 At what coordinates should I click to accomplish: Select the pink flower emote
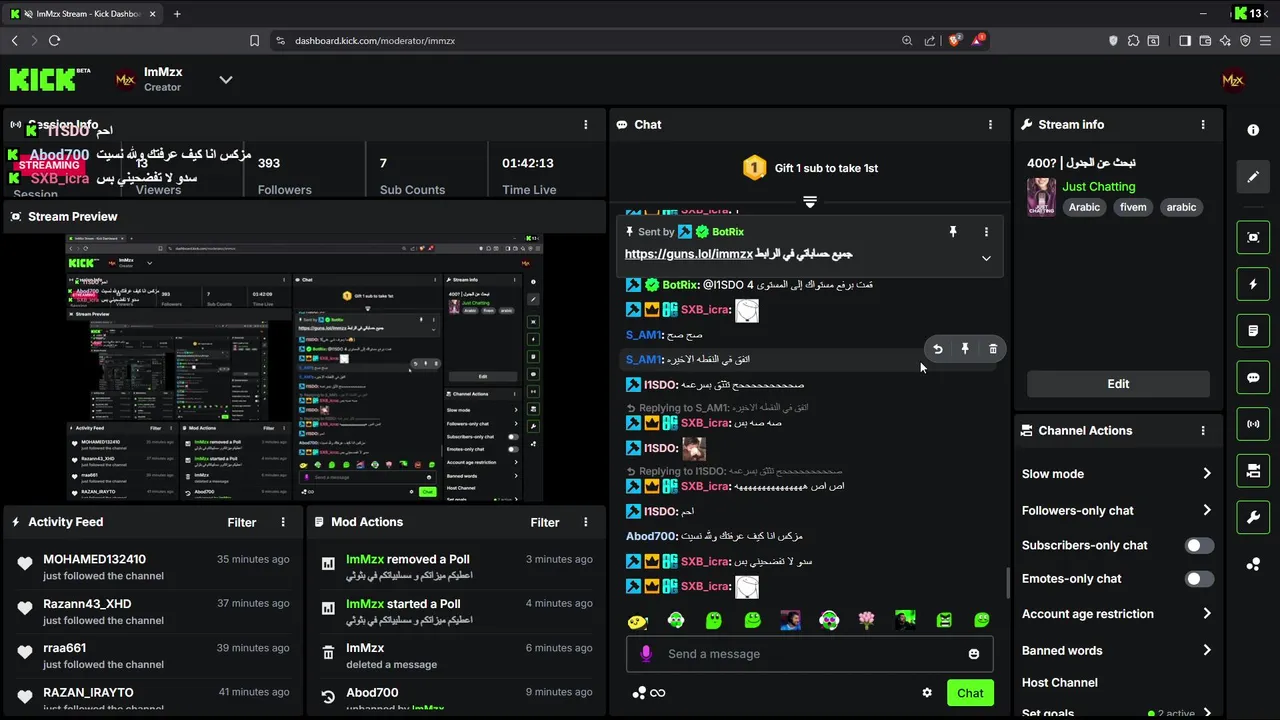tap(867, 621)
